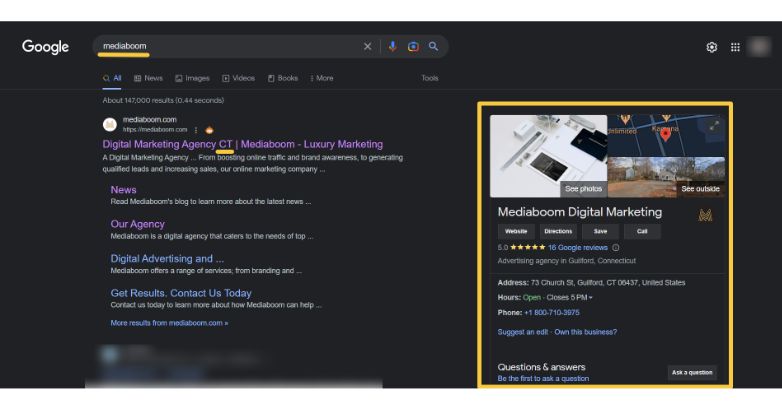The height and width of the screenshot is (410, 782).
Task: Click Mediaboom Digital Marketing panel title
Action: tap(580, 212)
